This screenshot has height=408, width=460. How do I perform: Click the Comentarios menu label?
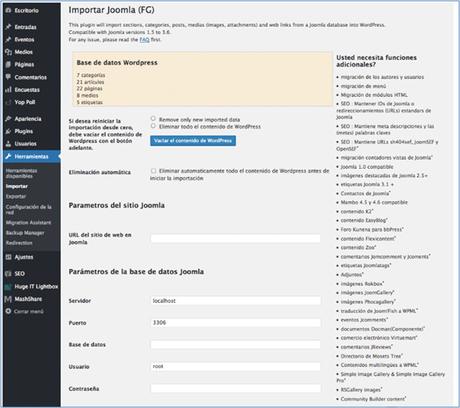coord(31,77)
